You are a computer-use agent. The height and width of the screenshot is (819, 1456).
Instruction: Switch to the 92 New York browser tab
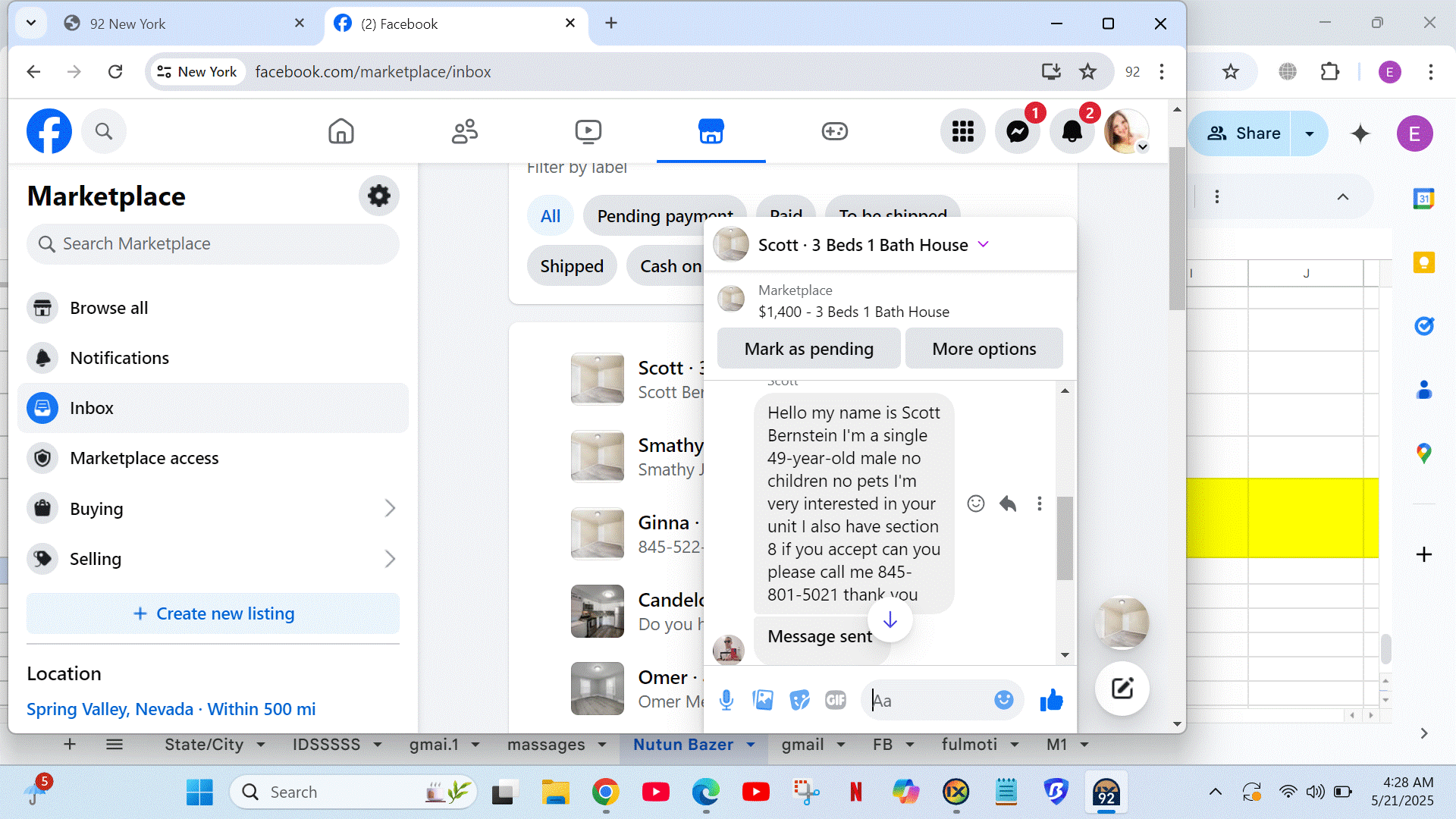click(x=174, y=24)
